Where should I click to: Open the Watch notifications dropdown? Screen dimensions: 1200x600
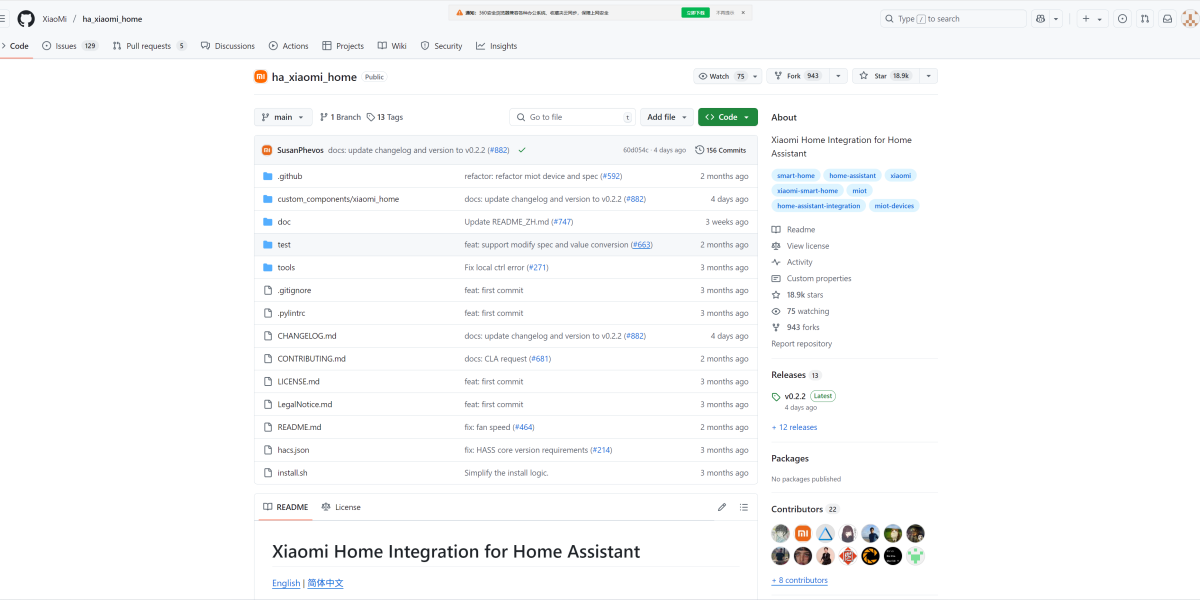pos(728,76)
